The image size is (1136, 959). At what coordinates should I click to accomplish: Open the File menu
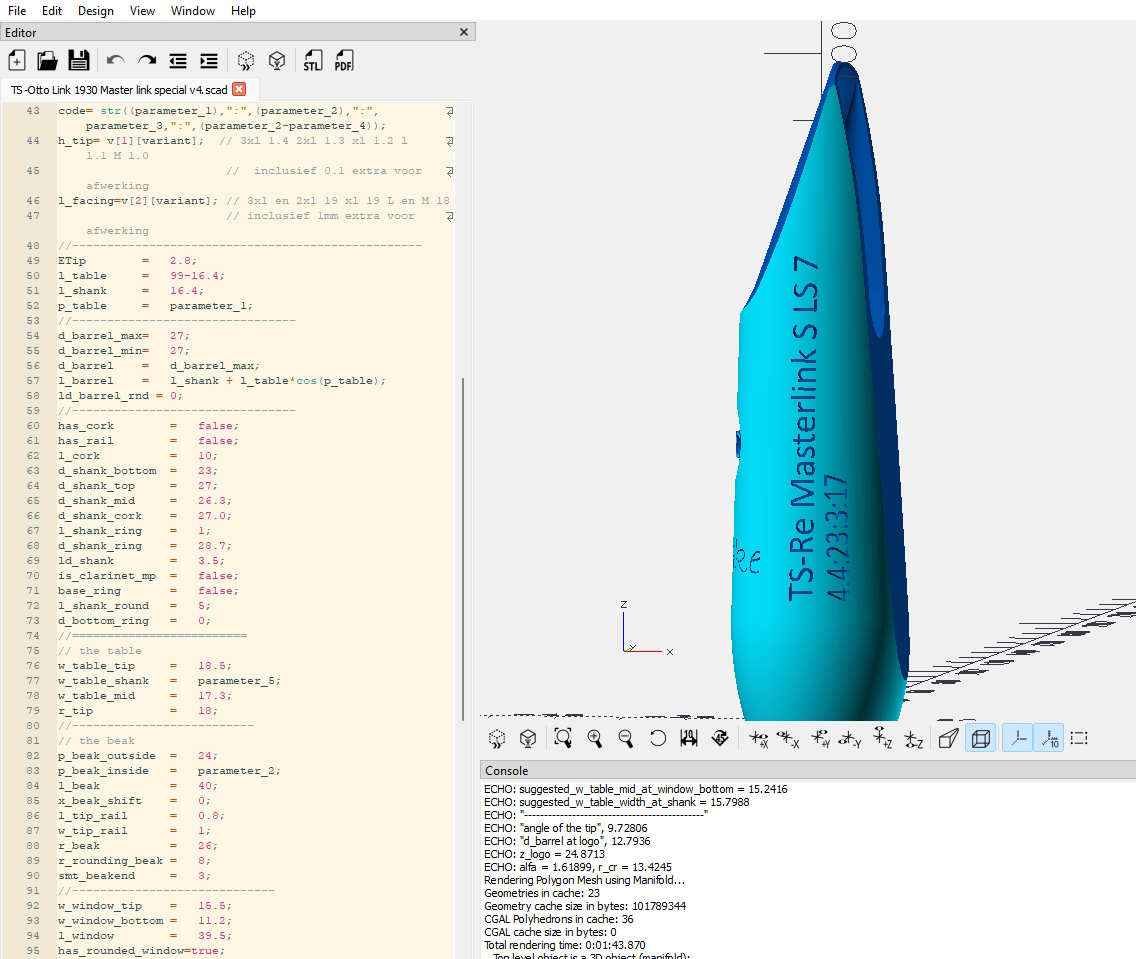(x=17, y=11)
